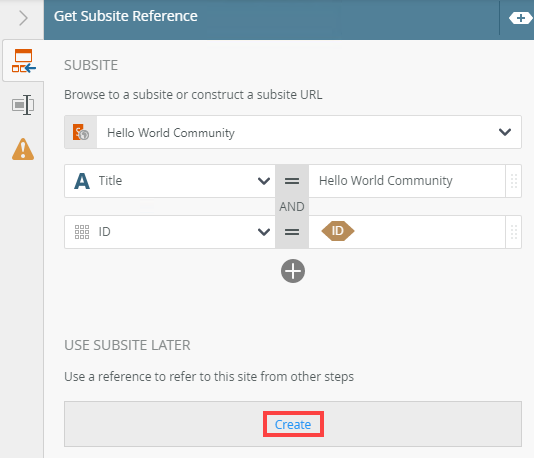Open the step properties tab icon
Viewport: 534px width, 458px height.
pos(23,105)
